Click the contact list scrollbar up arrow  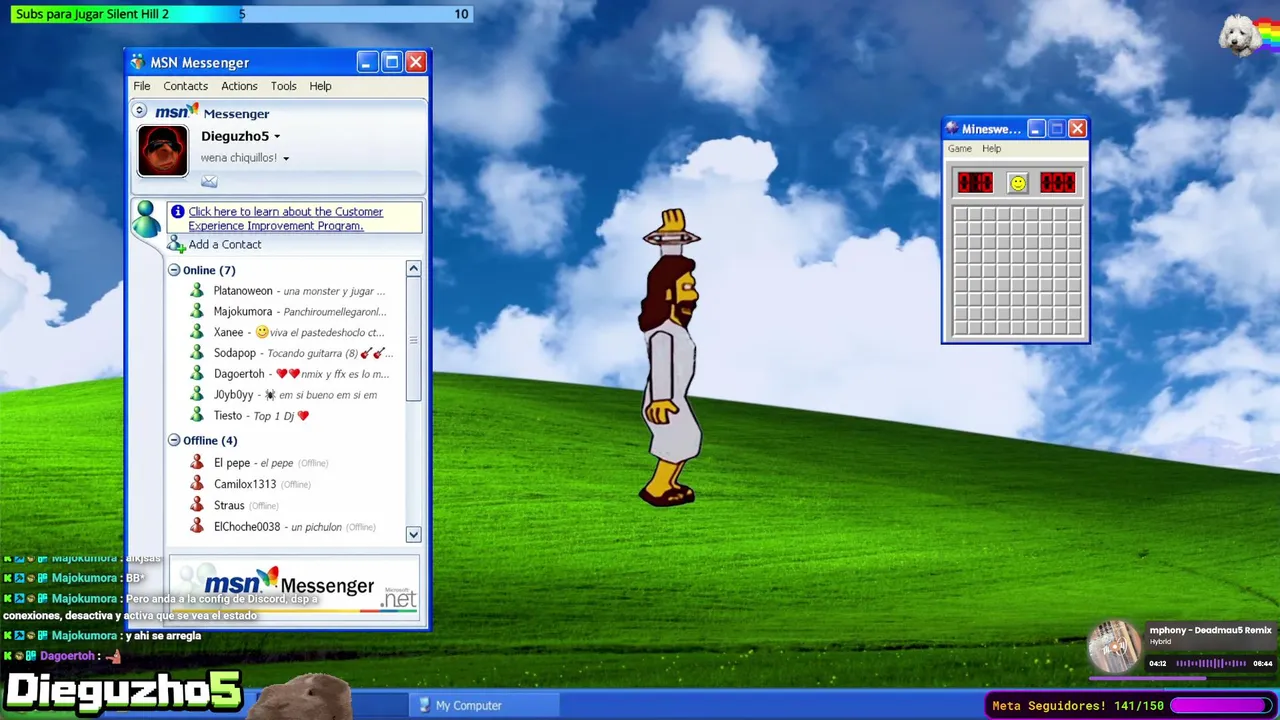(413, 269)
